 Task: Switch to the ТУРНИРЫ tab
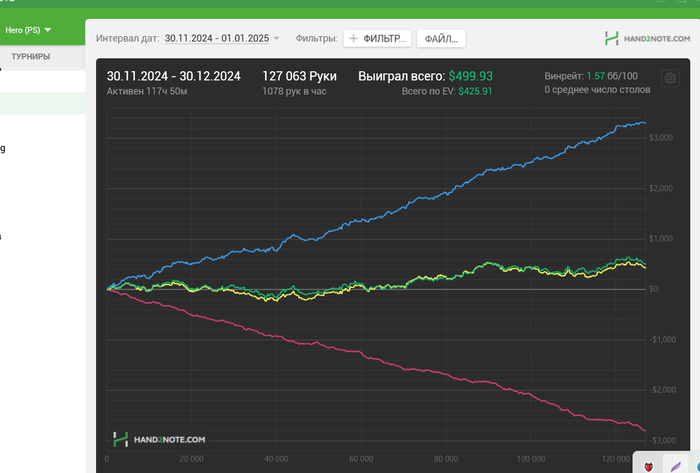(30, 57)
